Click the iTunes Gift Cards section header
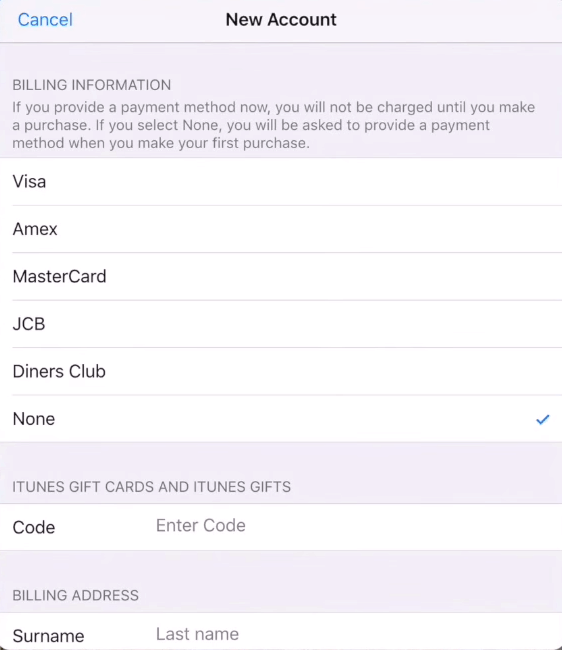 tap(152, 487)
